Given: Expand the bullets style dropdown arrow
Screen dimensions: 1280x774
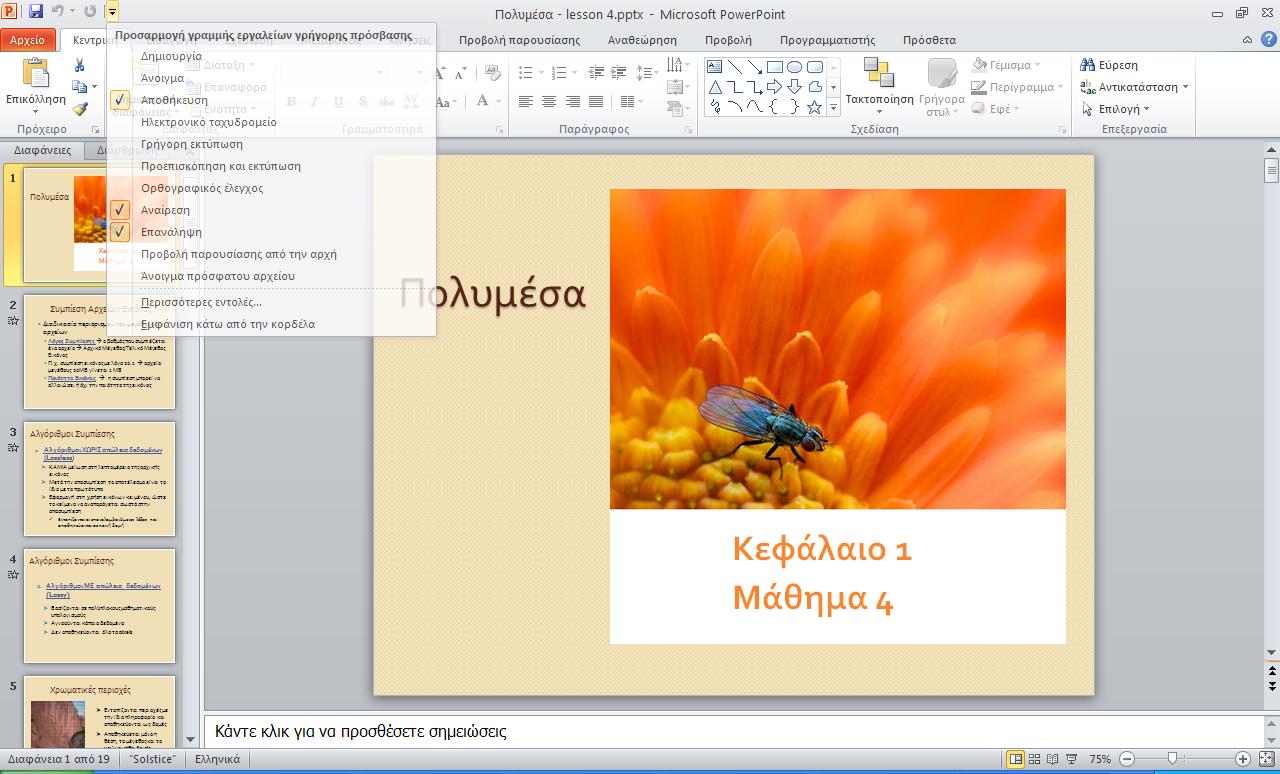Looking at the screenshot, I should [x=540, y=73].
